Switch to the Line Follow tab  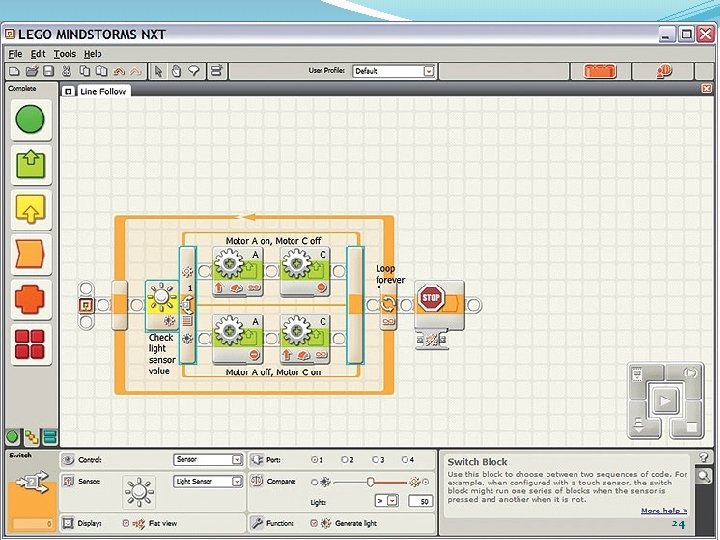click(x=102, y=91)
